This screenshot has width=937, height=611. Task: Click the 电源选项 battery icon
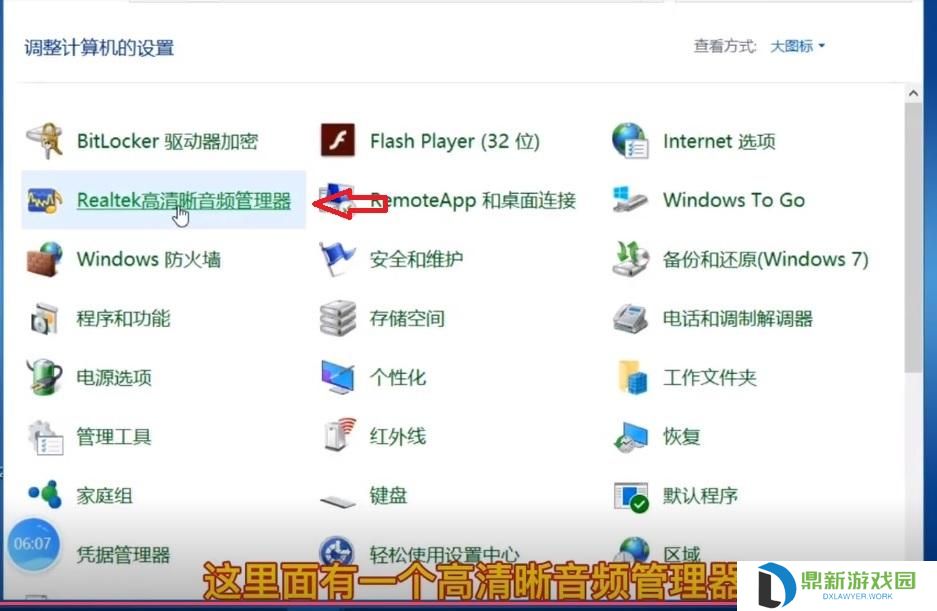coord(45,377)
